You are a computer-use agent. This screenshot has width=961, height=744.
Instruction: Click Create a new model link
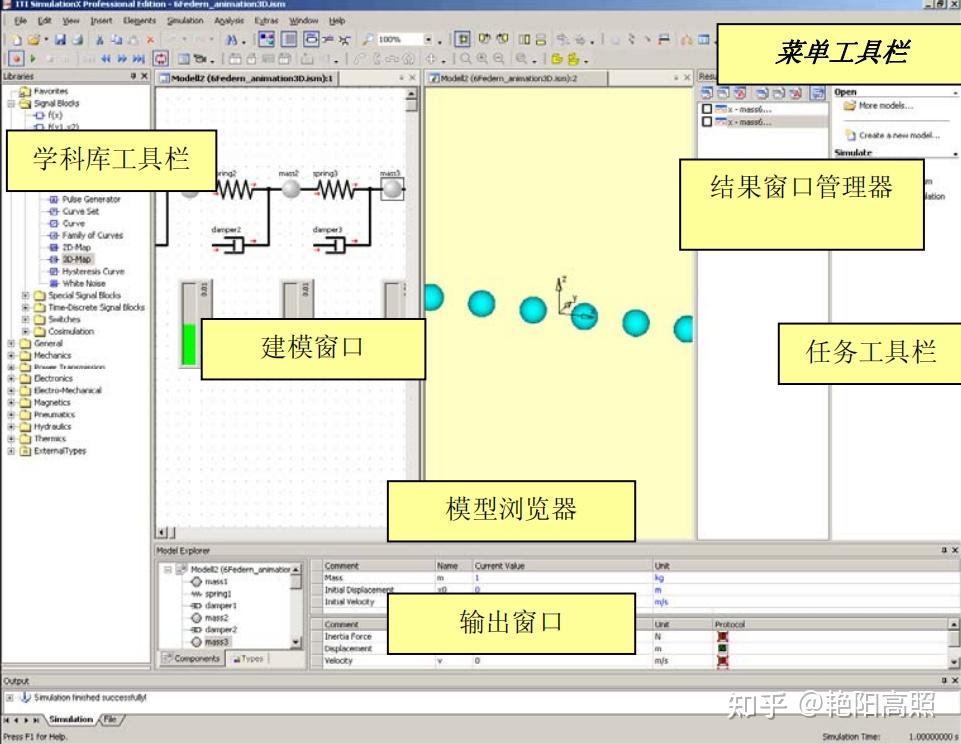pyautogui.click(x=897, y=135)
